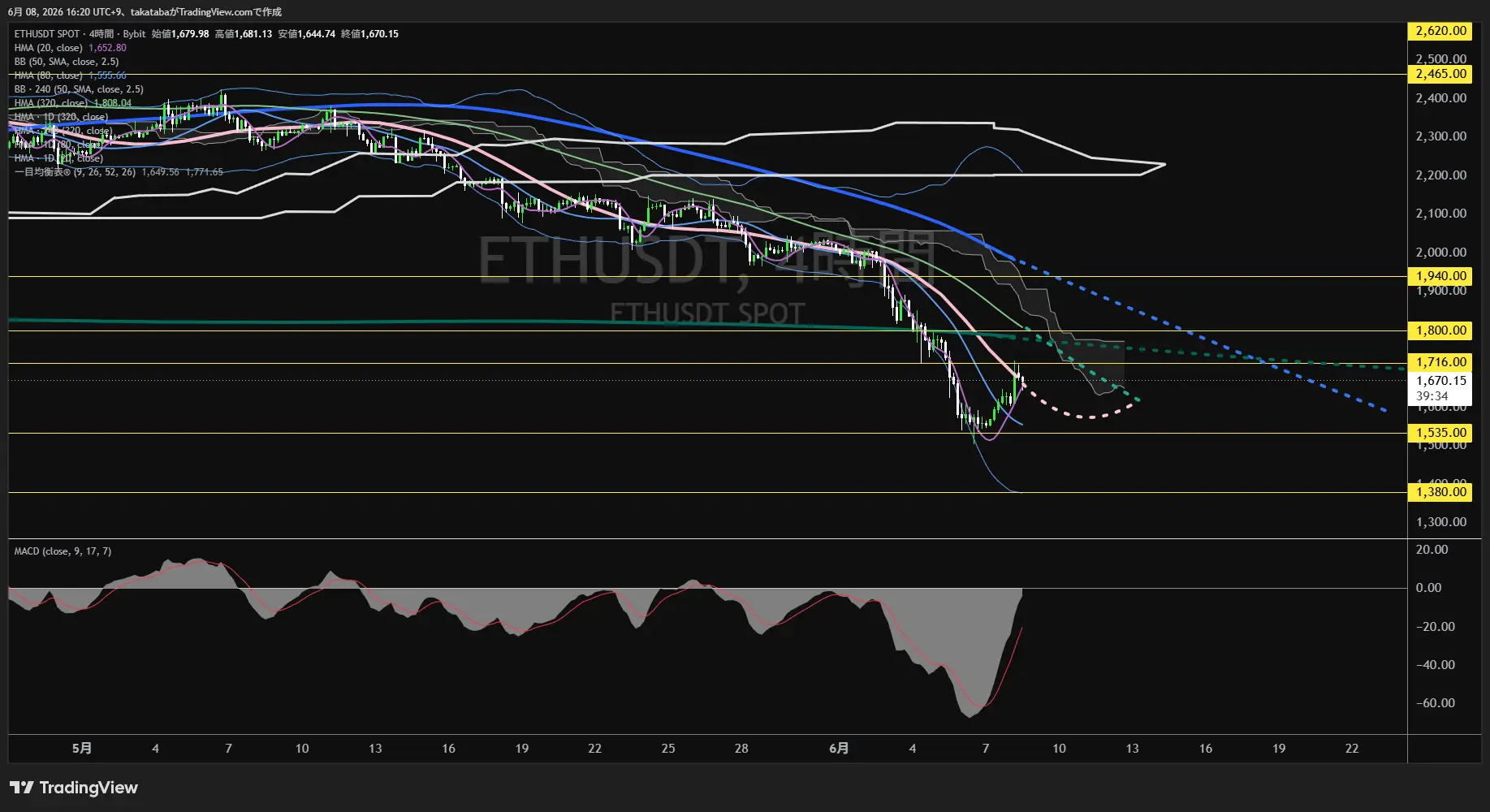Click the 2,620.00 yellow price label

pos(1440,31)
